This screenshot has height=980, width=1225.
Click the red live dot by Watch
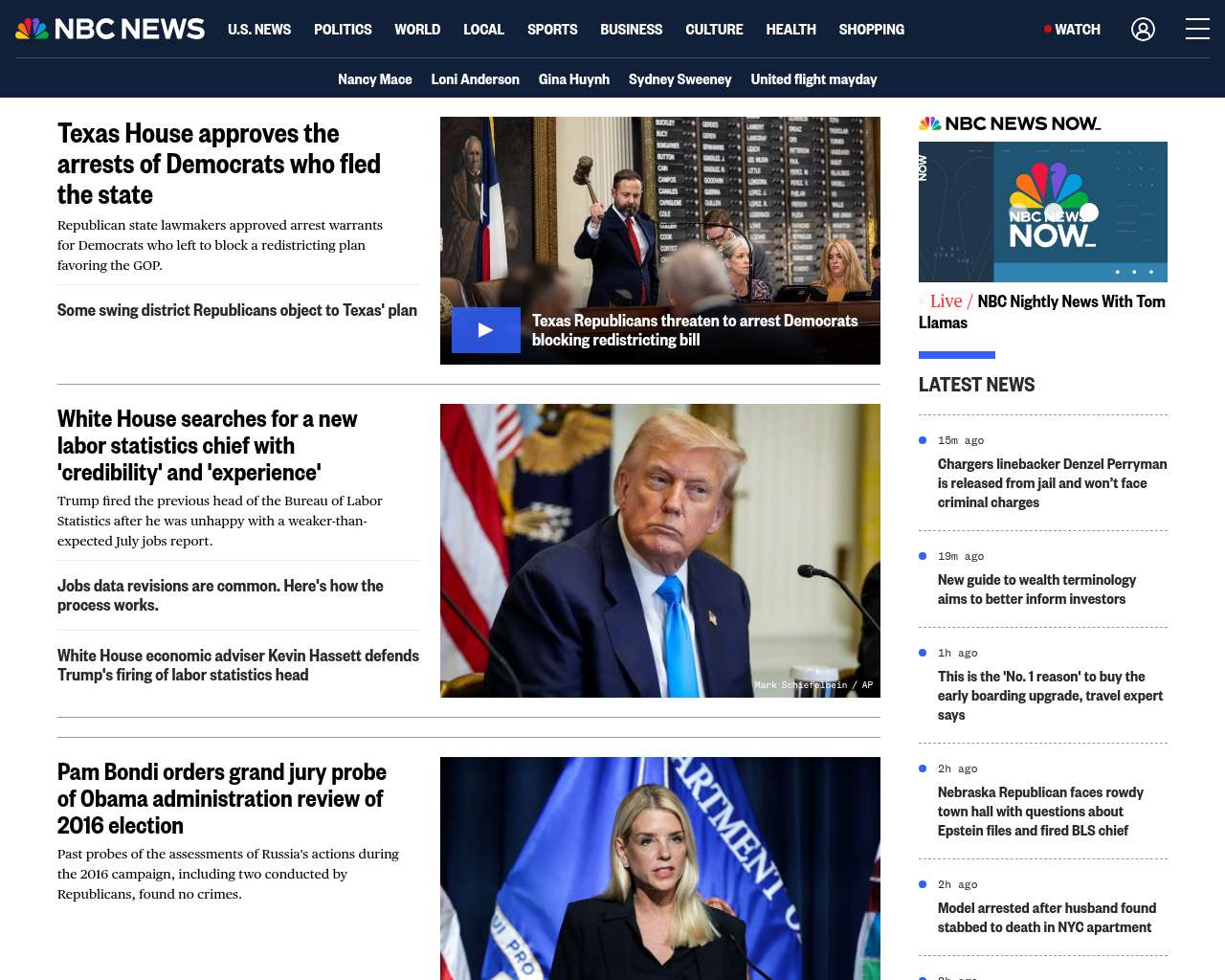[x=1048, y=30]
